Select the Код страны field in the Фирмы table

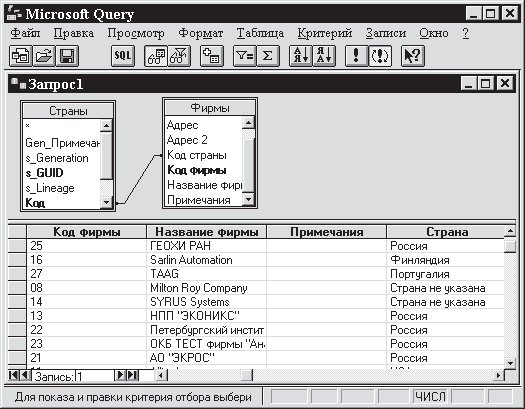197,155
